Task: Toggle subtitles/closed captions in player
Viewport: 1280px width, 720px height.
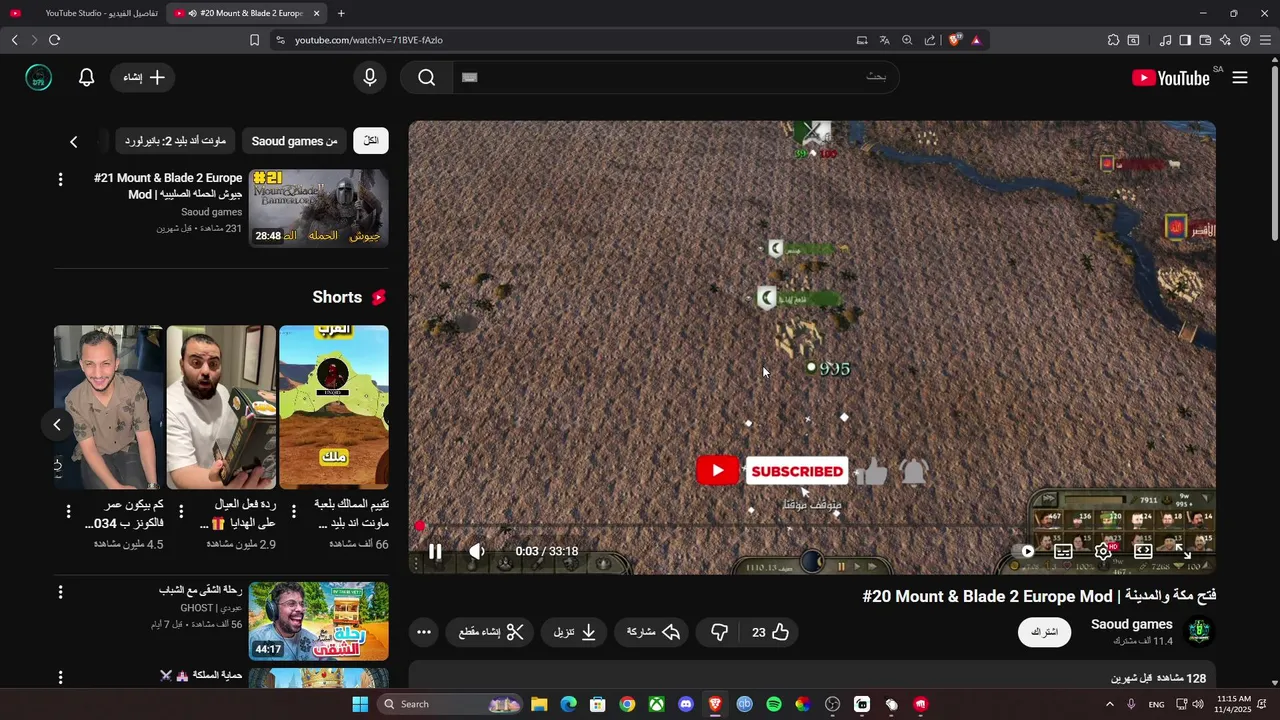Action: [1063, 551]
